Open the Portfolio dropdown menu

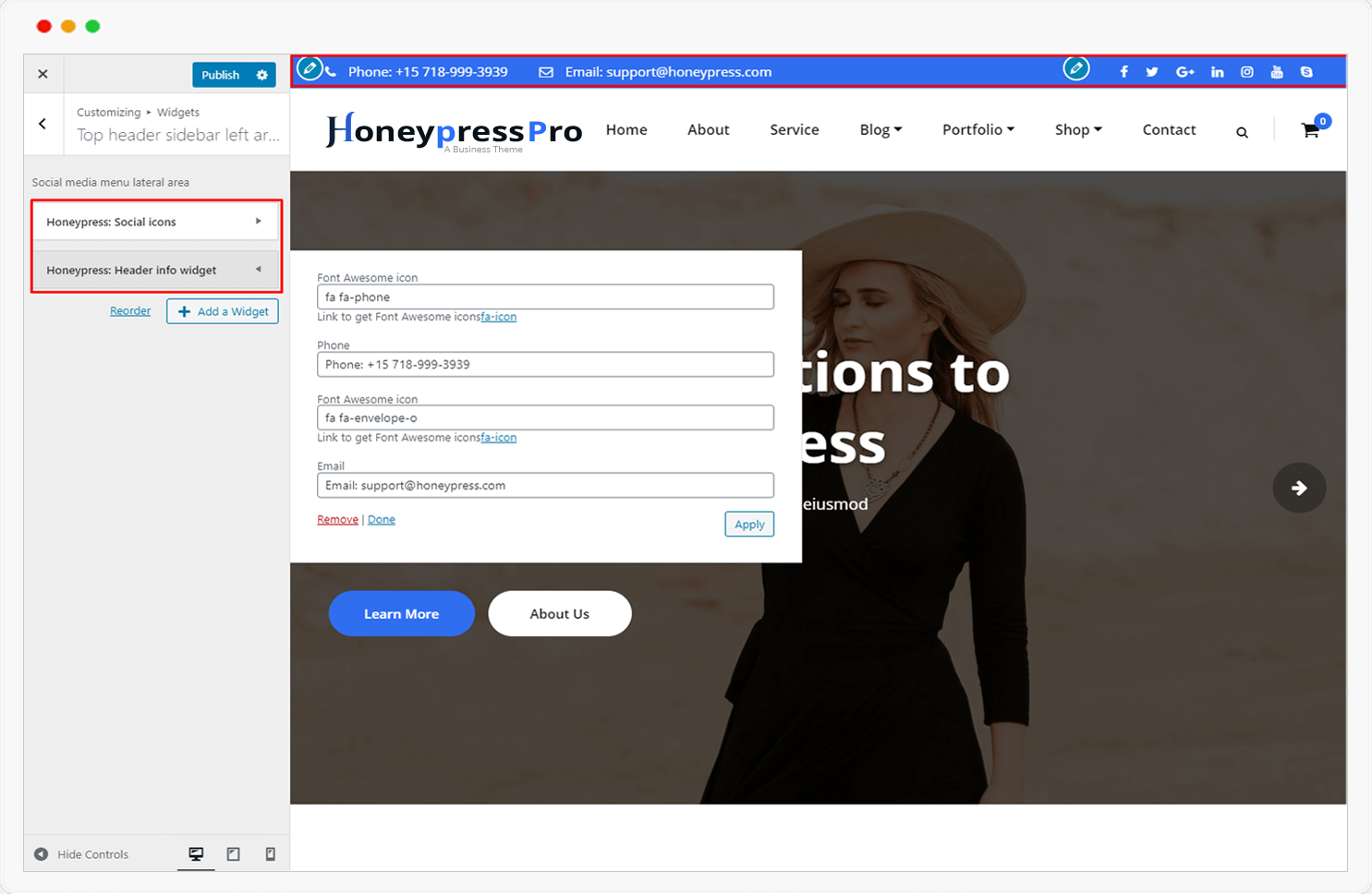coord(977,129)
